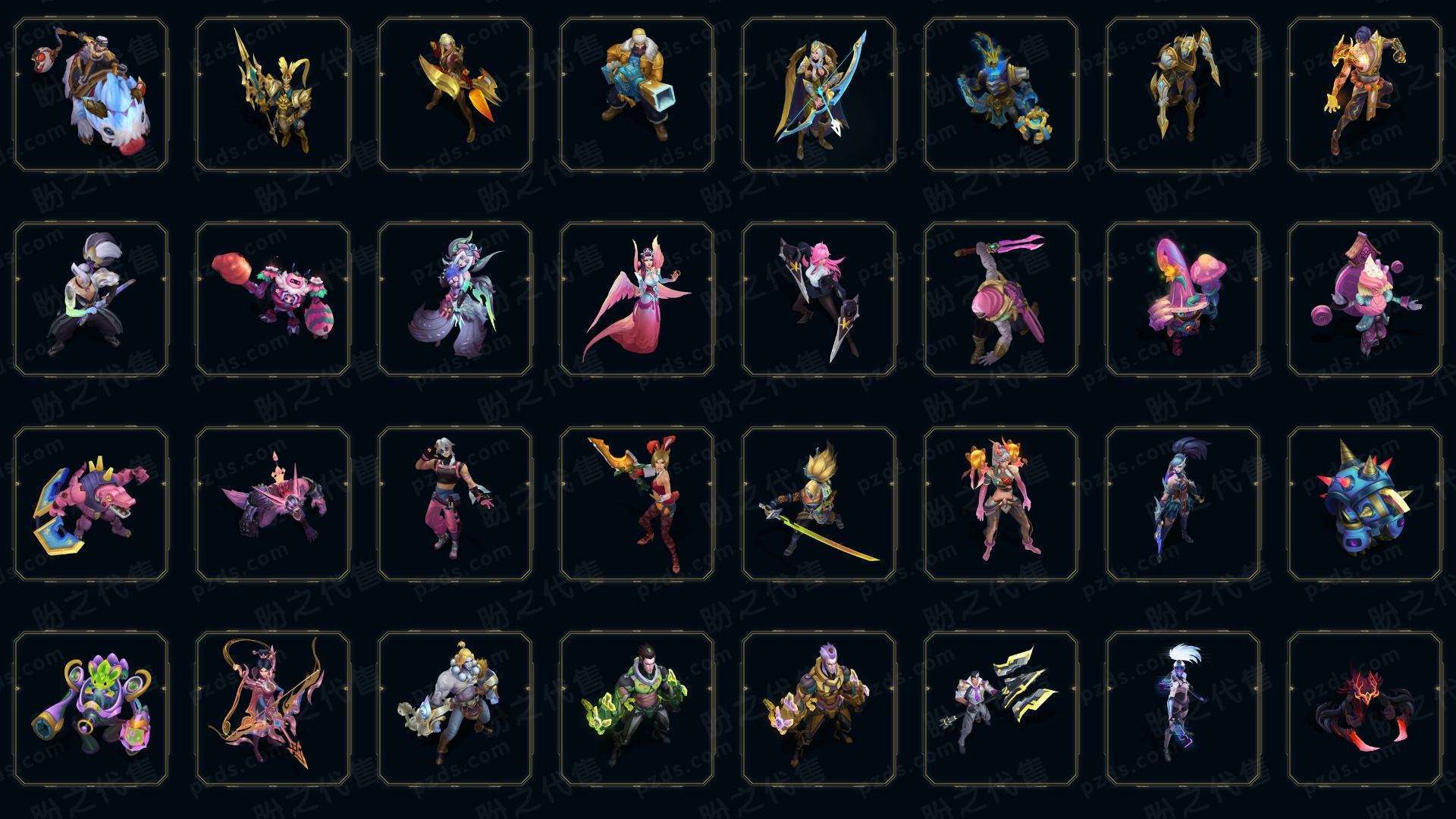Select the blue crystal golem skin

[1001, 95]
